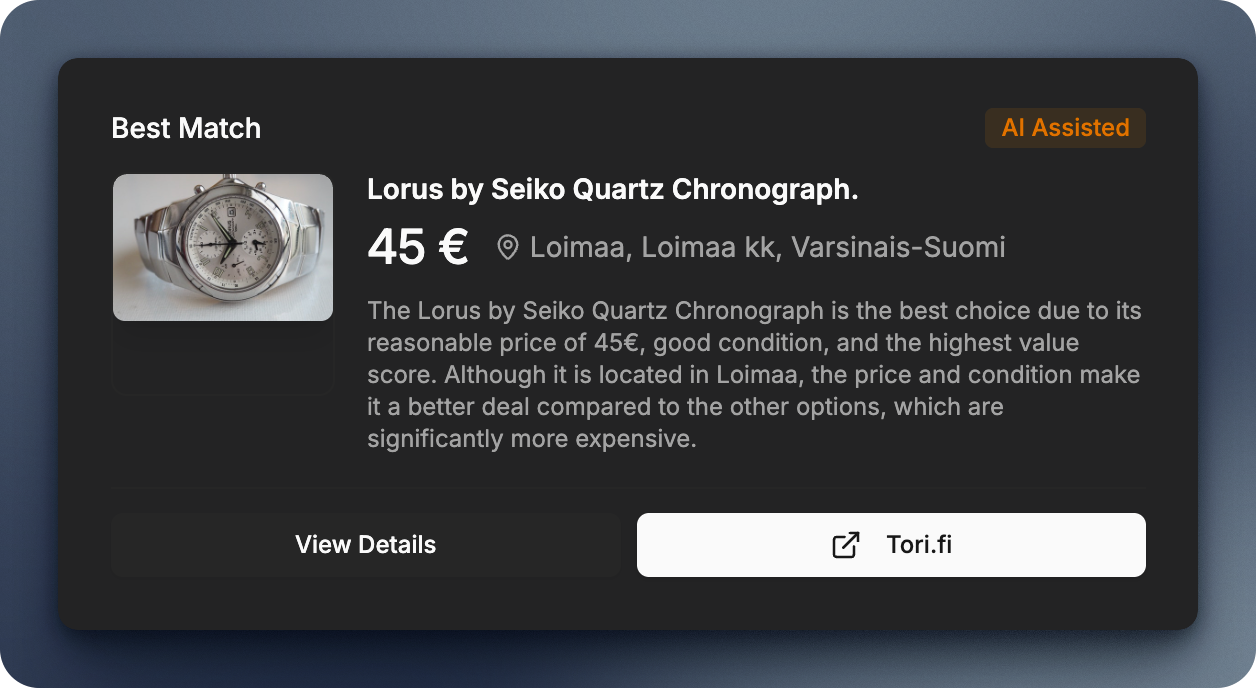Viewport: 1256px width, 688px height.
Task: Click the AI recommendation description paragraph
Action: (x=754, y=375)
